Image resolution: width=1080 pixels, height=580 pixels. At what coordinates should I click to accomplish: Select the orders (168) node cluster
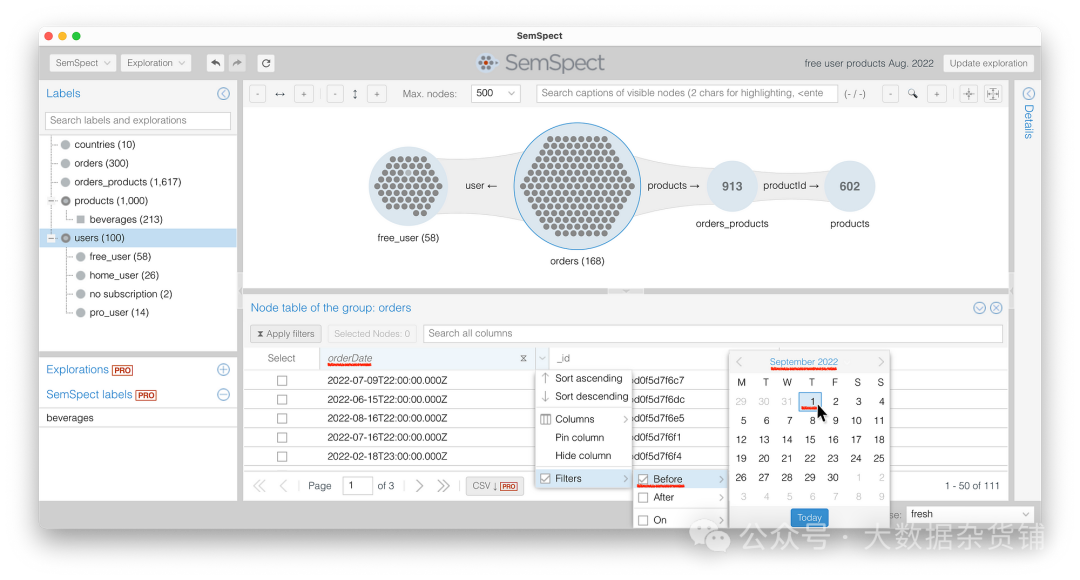point(577,186)
